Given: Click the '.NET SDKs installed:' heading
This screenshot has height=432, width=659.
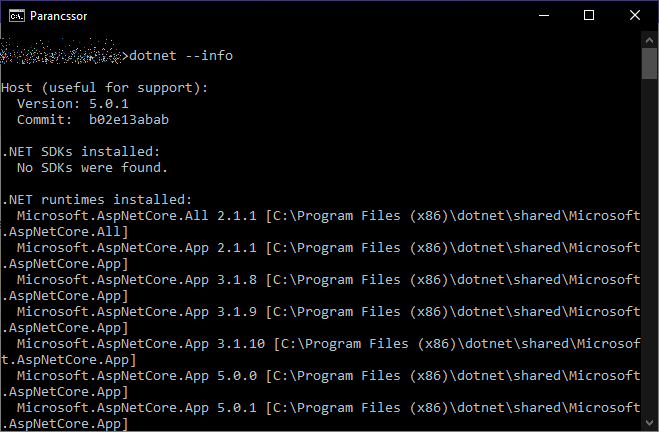Looking at the screenshot, I should 88,152.
